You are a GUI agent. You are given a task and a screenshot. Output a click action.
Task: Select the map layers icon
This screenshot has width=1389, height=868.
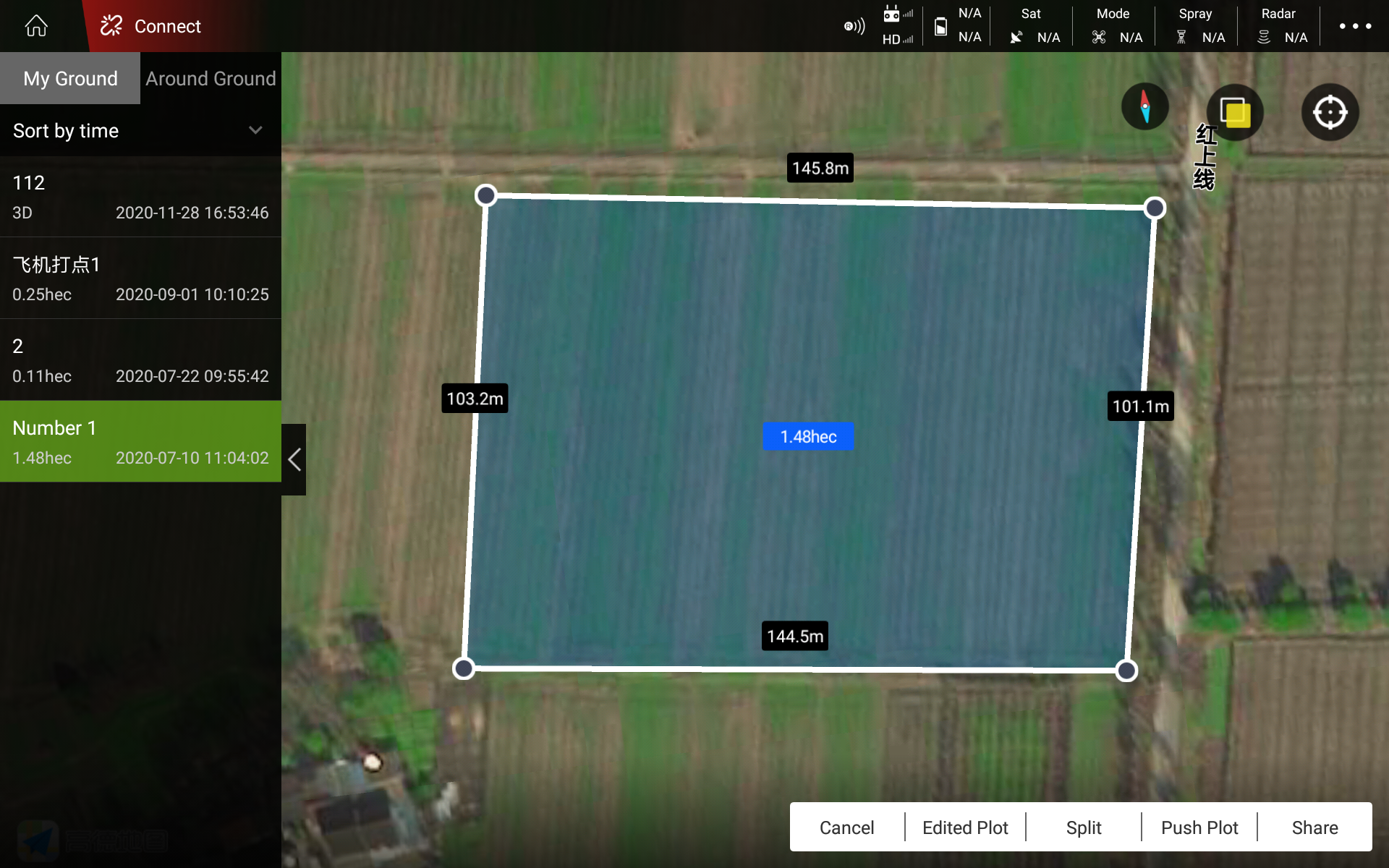1236,112
